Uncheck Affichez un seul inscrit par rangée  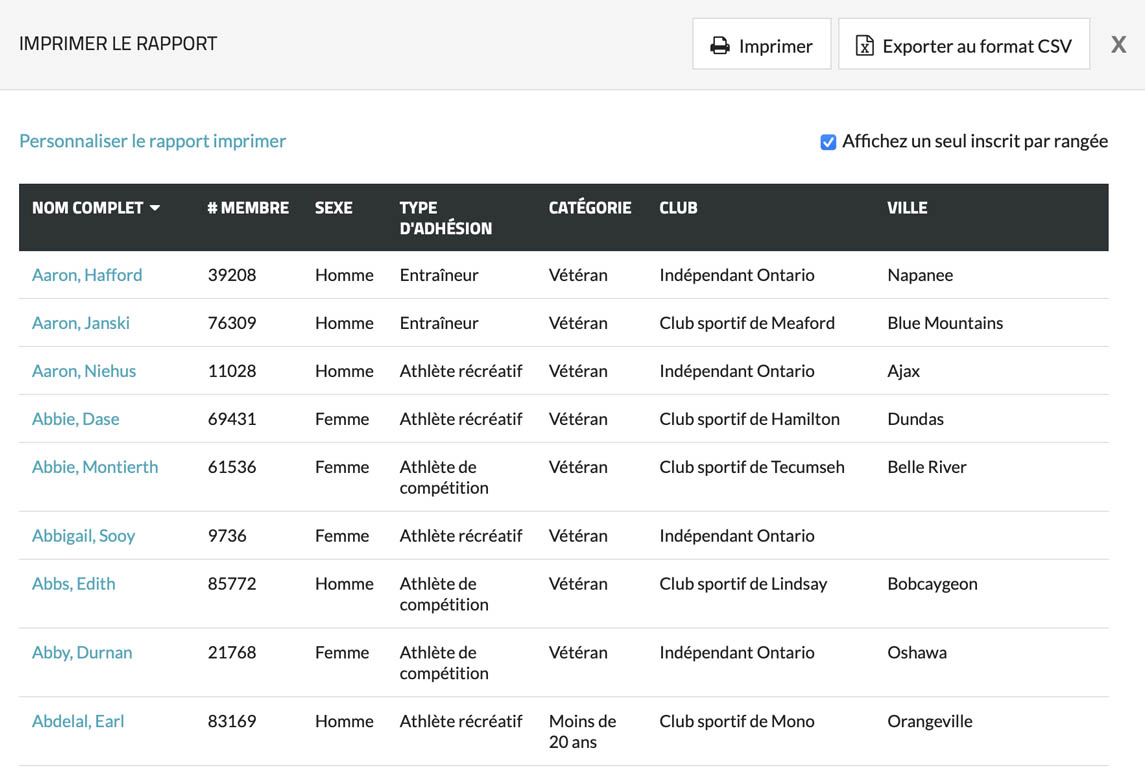(828, 142)
